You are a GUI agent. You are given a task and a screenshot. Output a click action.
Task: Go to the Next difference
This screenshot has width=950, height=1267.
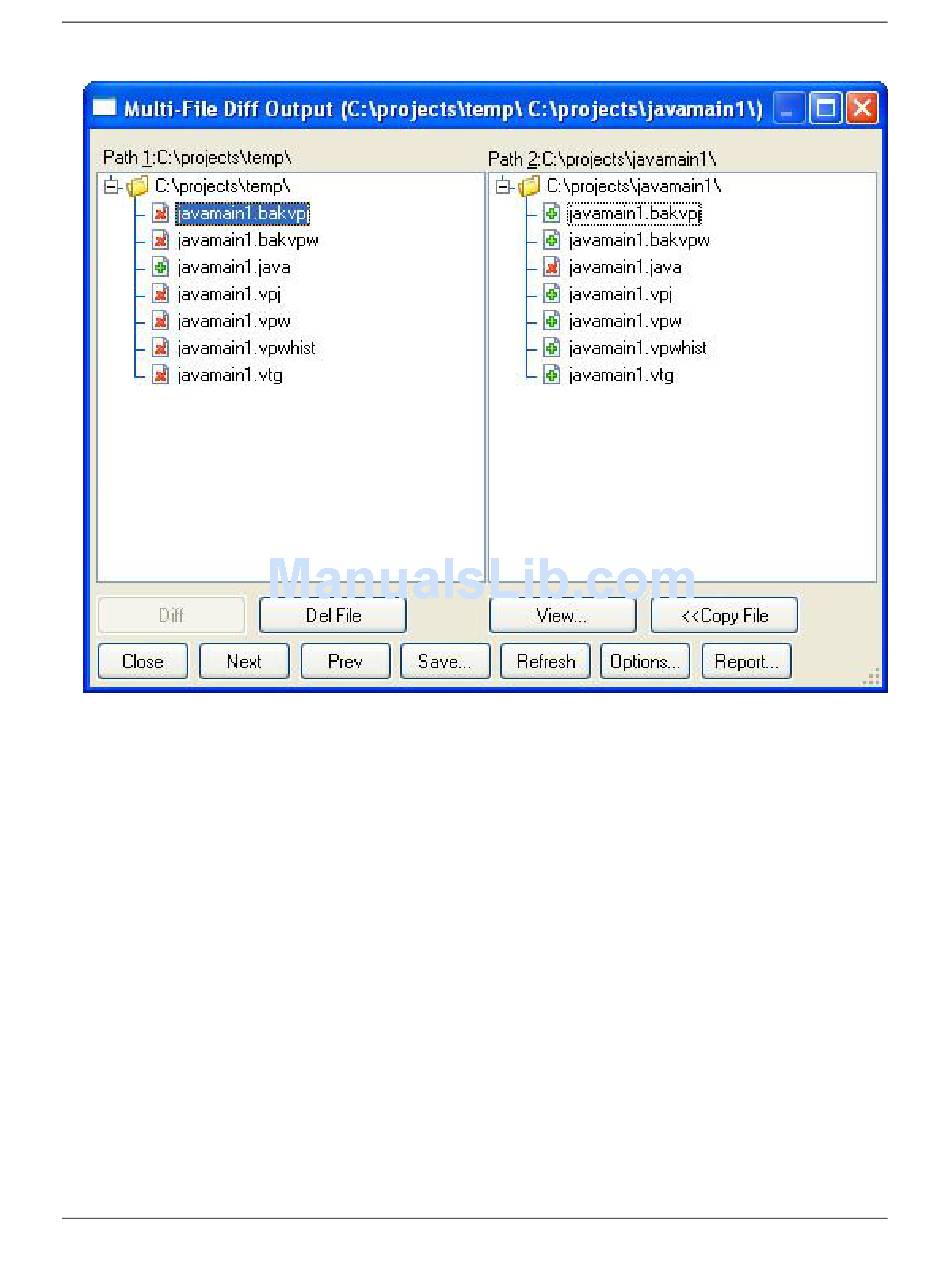(244, 661)
